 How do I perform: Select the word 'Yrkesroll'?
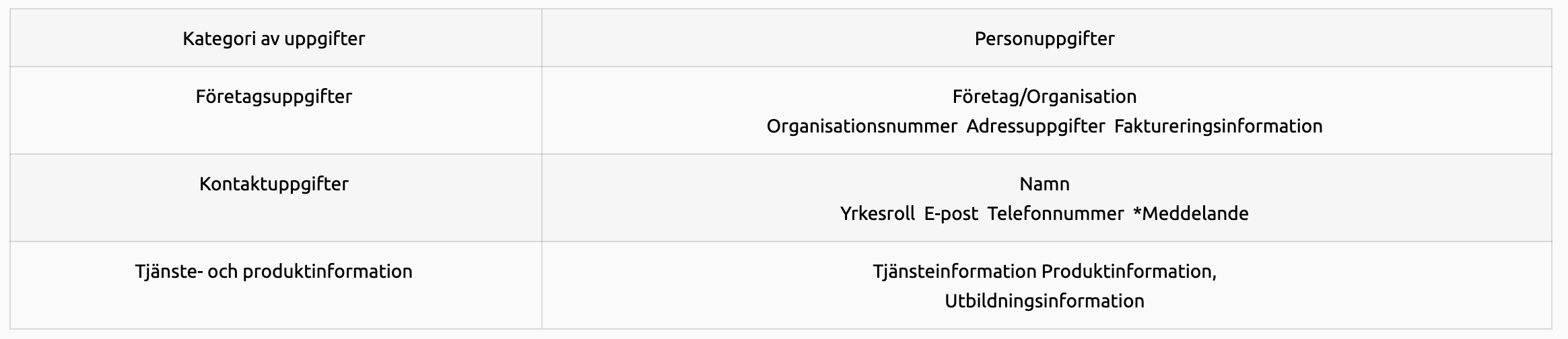pyautogui.click(x=877, y=213)
